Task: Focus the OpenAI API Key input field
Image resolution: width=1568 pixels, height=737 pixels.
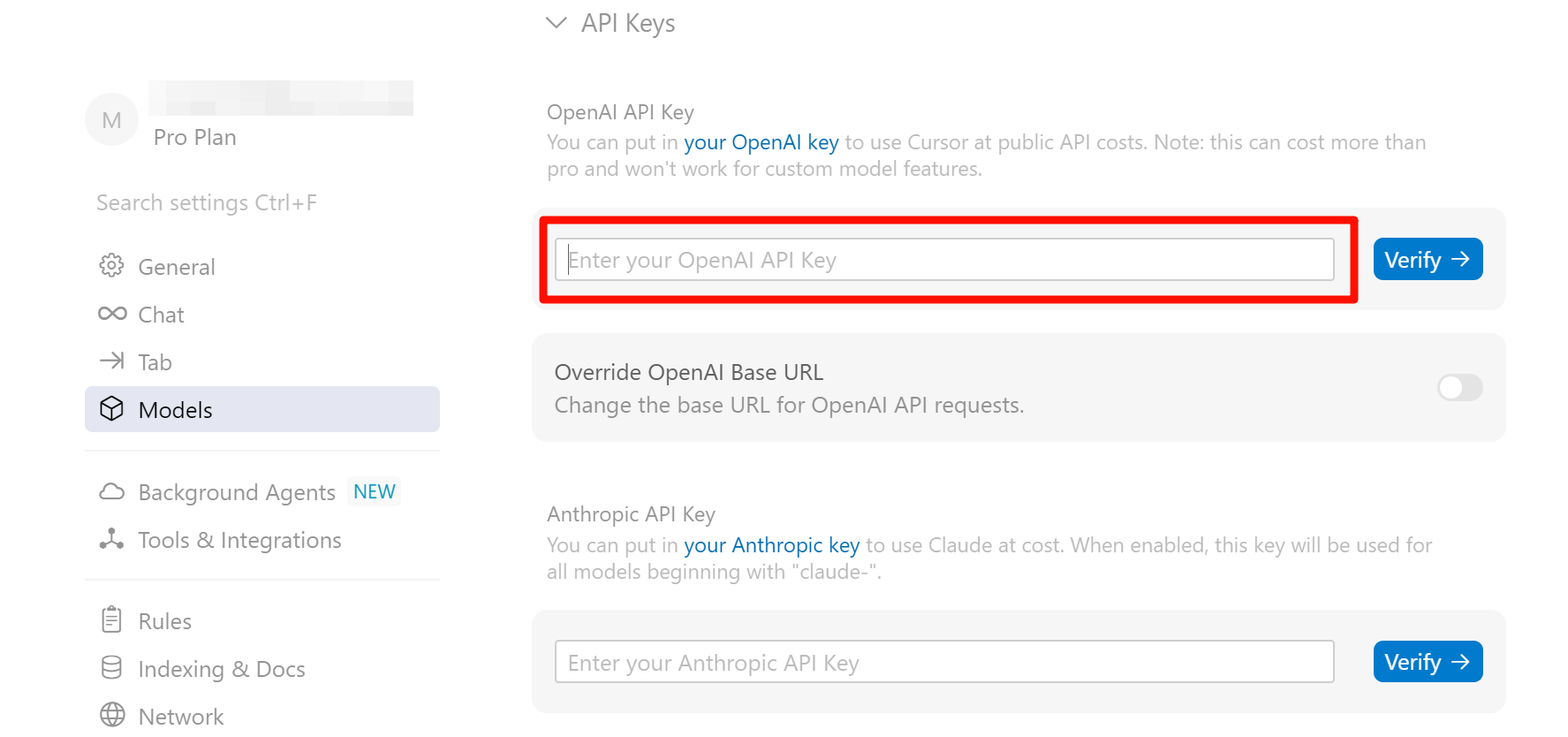Action: coord(943,260)
